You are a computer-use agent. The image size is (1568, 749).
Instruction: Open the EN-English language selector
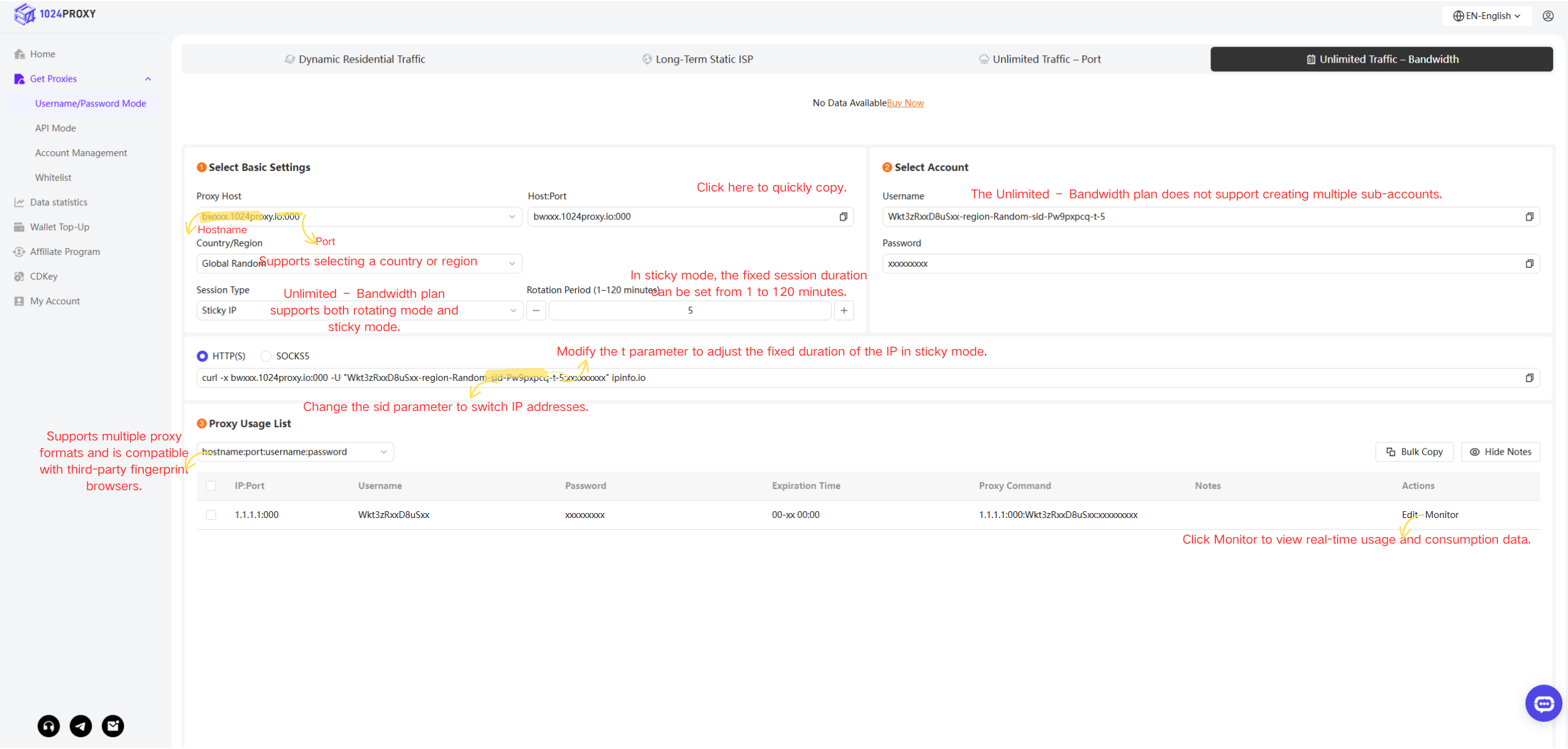click(1486, 16)
